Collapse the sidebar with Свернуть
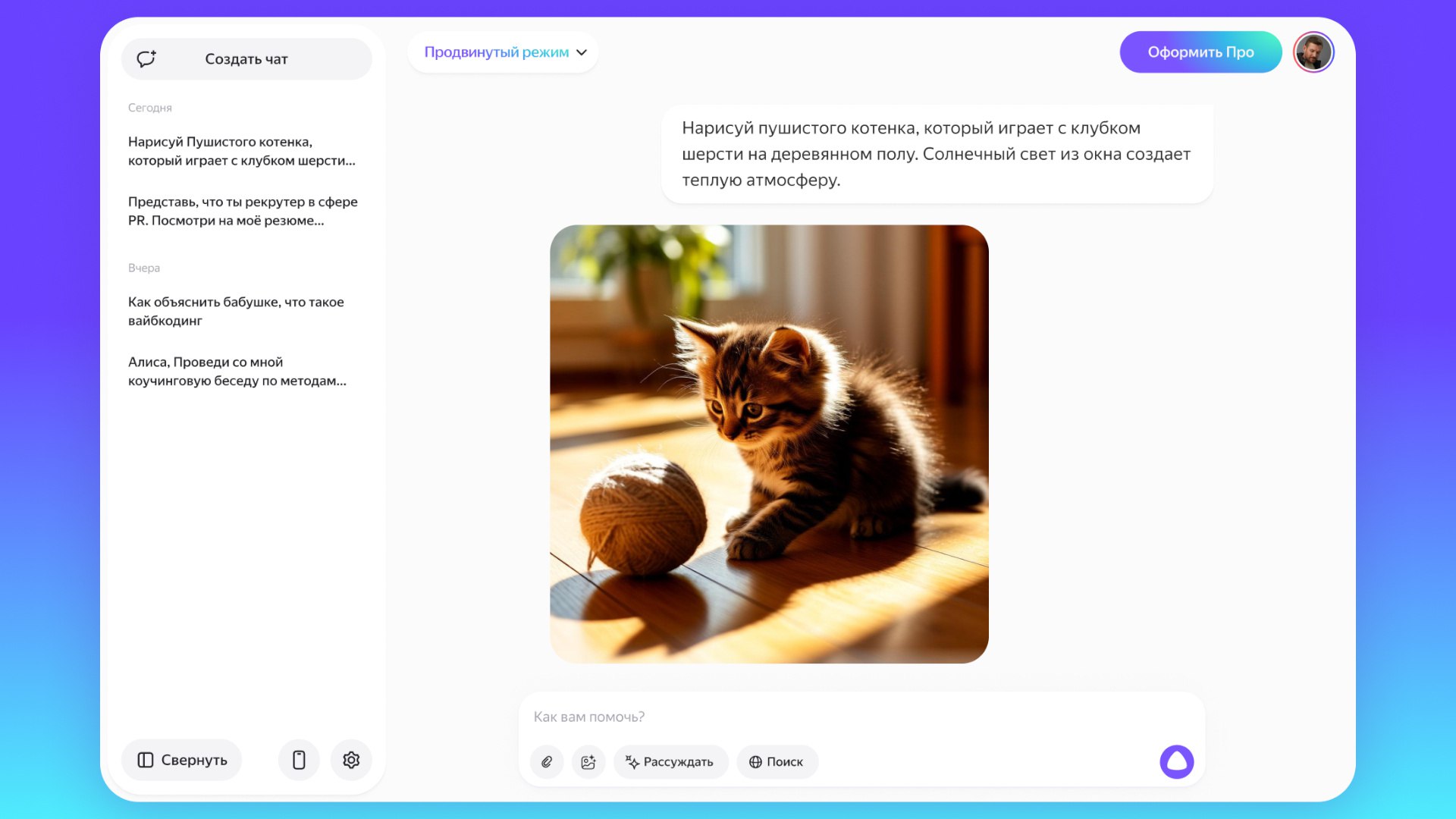This screenshot has height=819, width=1456. (182, 760)
